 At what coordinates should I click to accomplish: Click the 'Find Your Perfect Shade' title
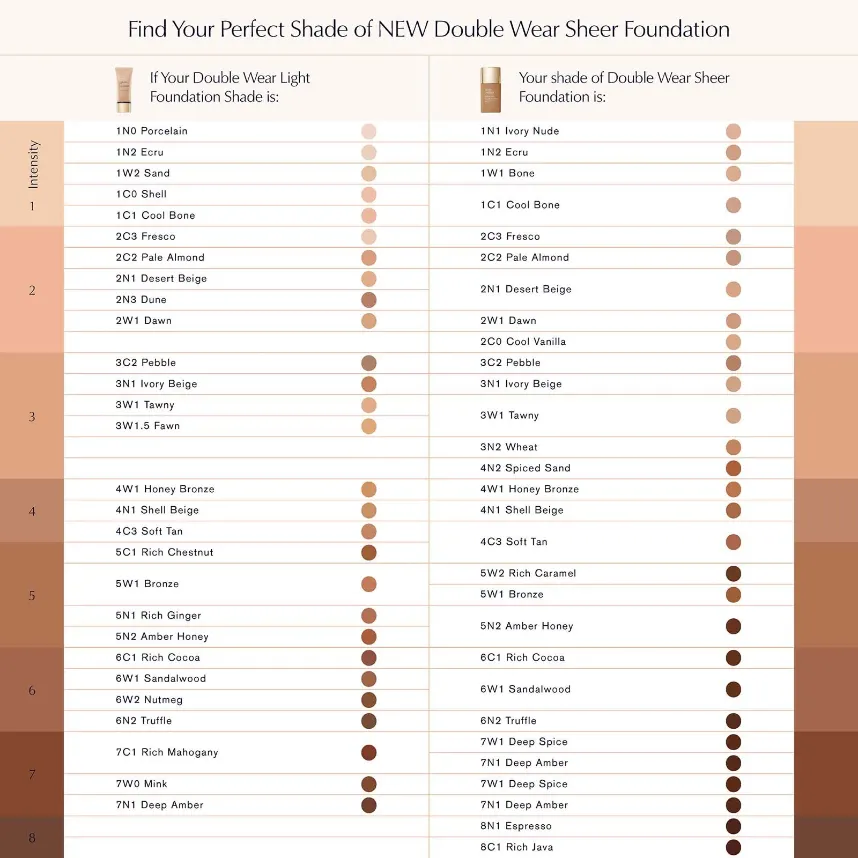[429, 29]
